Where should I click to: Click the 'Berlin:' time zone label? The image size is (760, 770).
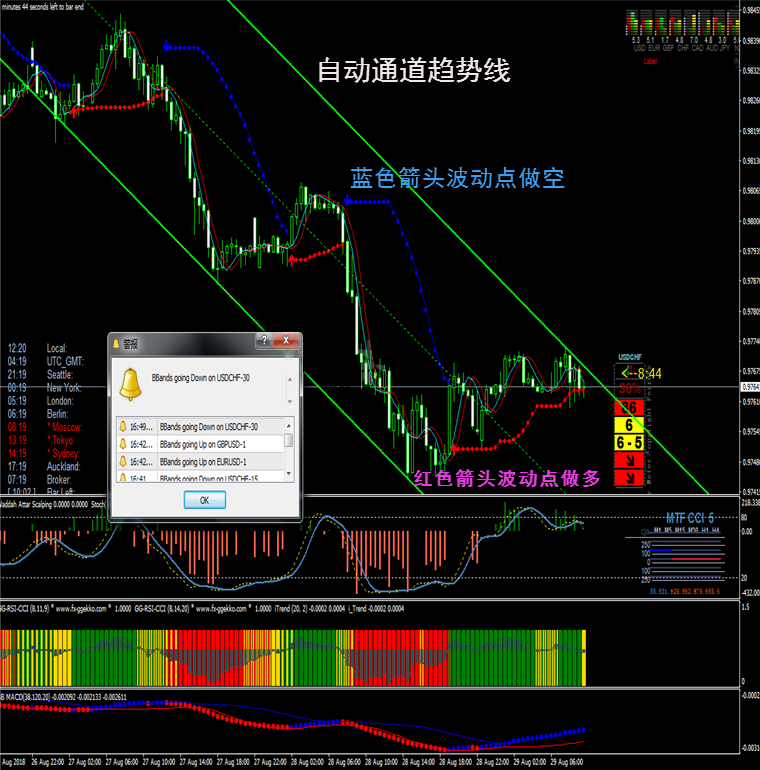click(57, 414)
